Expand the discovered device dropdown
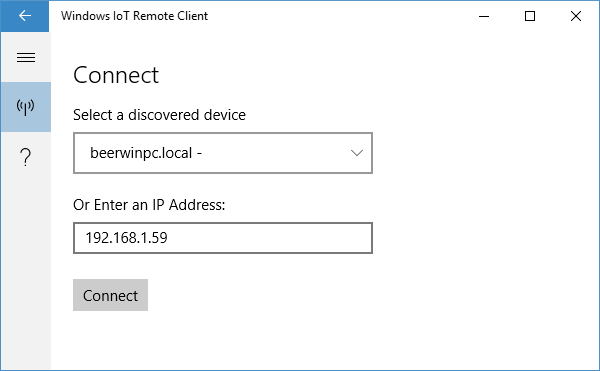The image size is (600, 371). pos(223,153)
